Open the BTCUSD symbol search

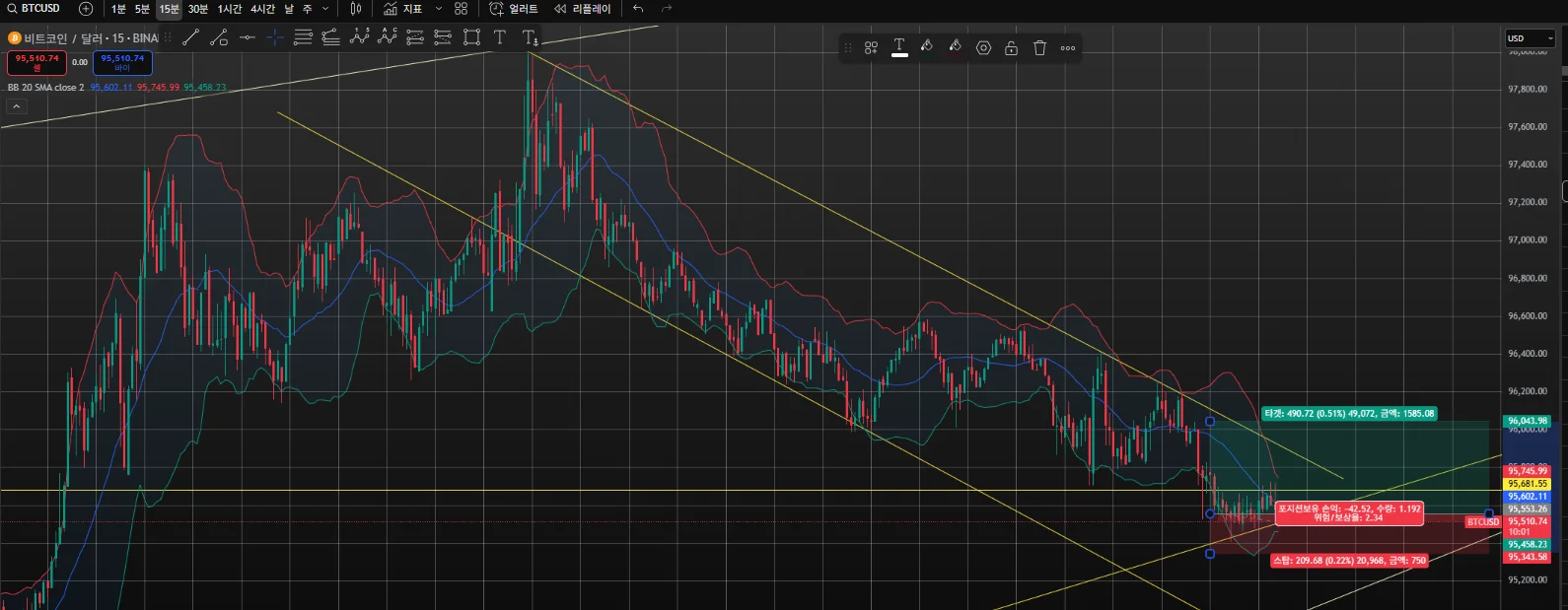coord(35,9)
